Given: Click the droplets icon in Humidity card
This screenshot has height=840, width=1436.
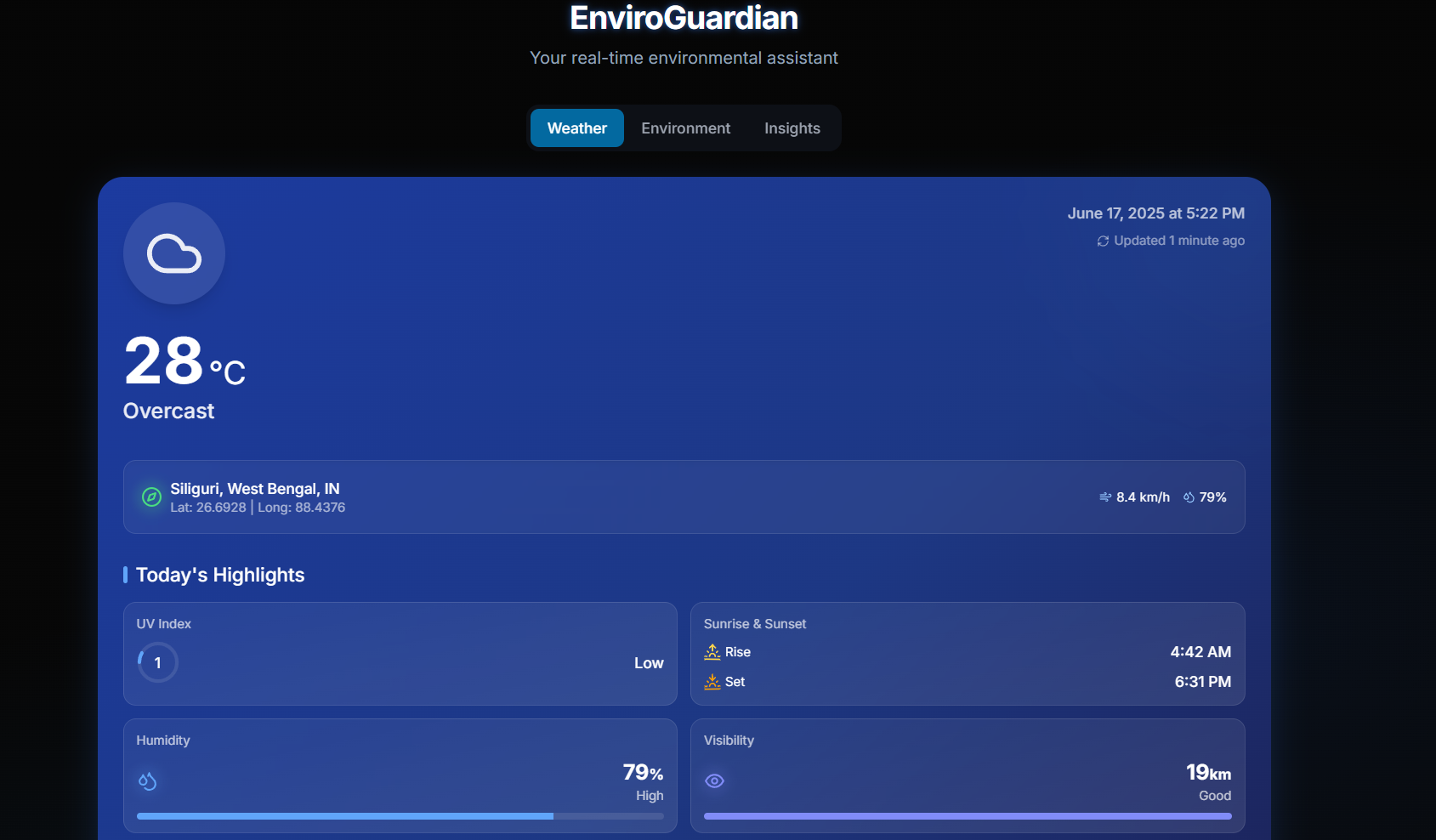Looking at the screenshot, I should (x=147, y=780).
